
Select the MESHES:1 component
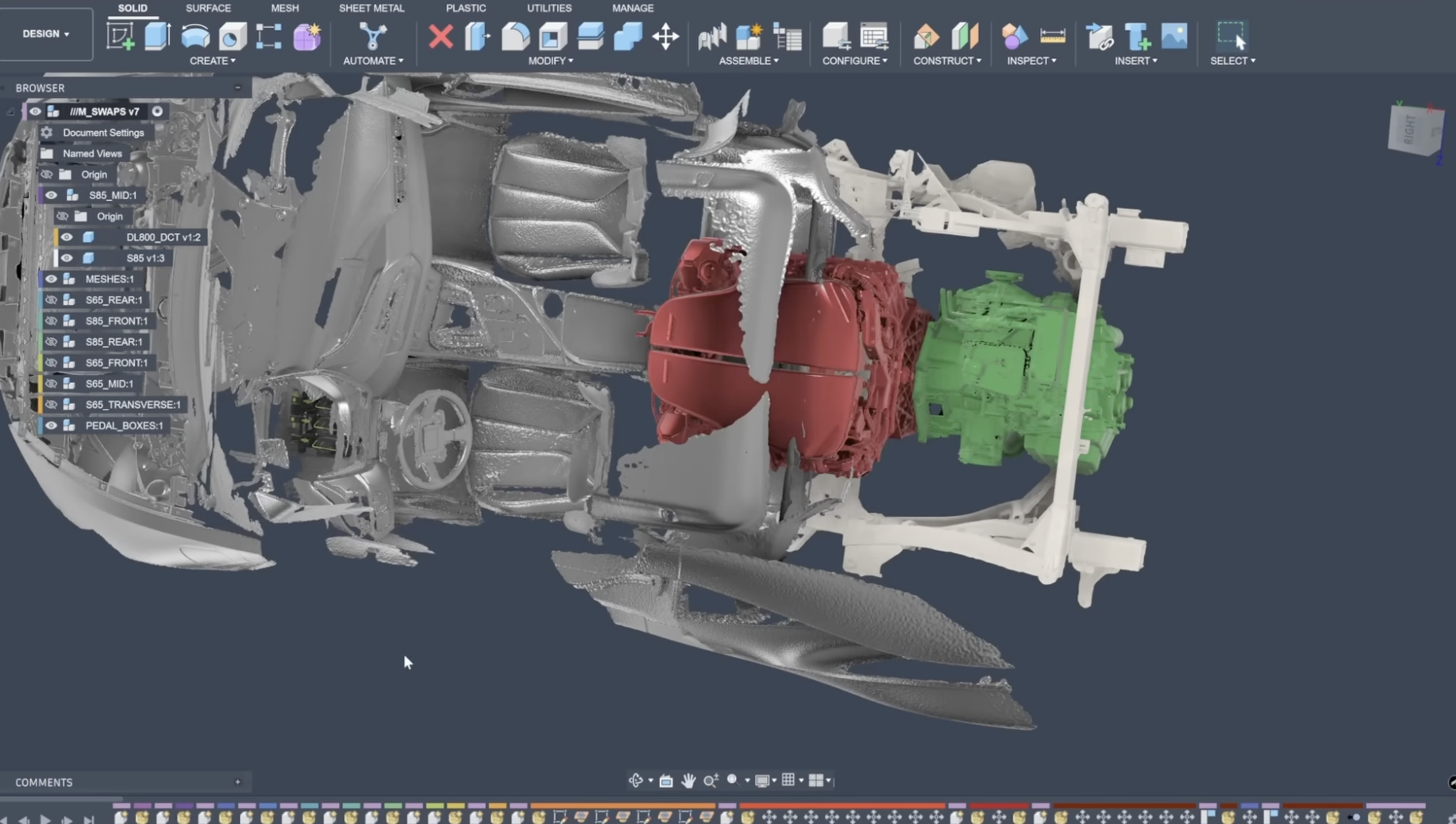pos(110,279)
